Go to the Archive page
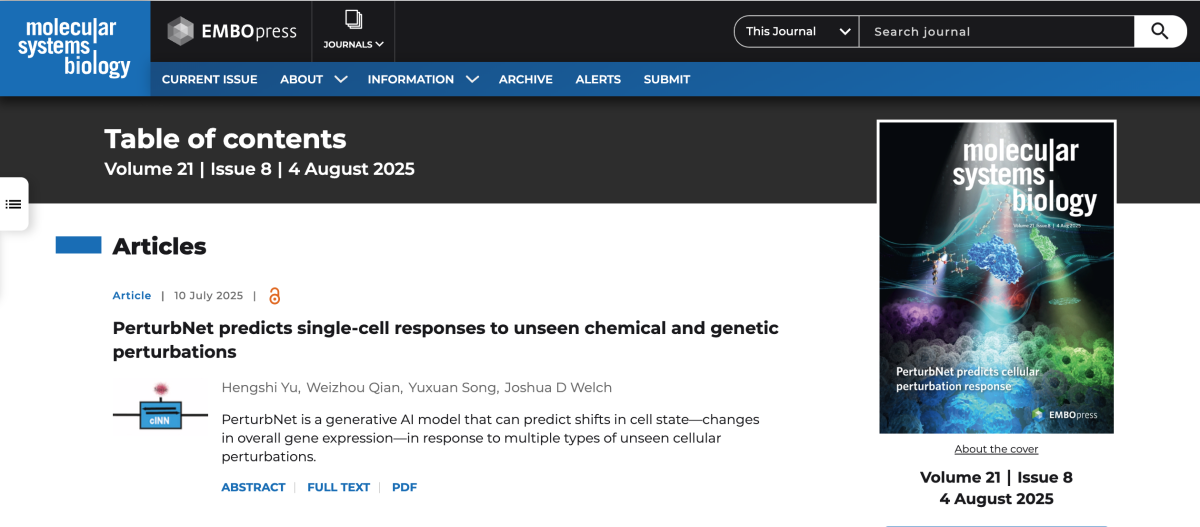Image resolution: width=1200 pixels, height=527 pixels. point(526,79)
